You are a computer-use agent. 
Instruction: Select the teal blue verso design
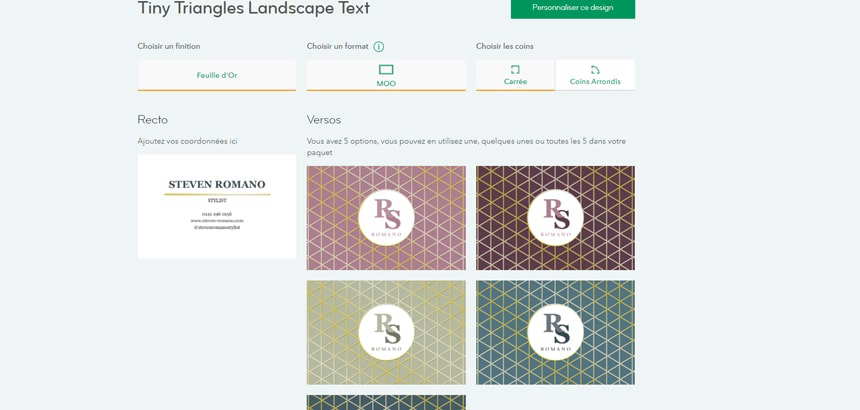tap(555, 332)
